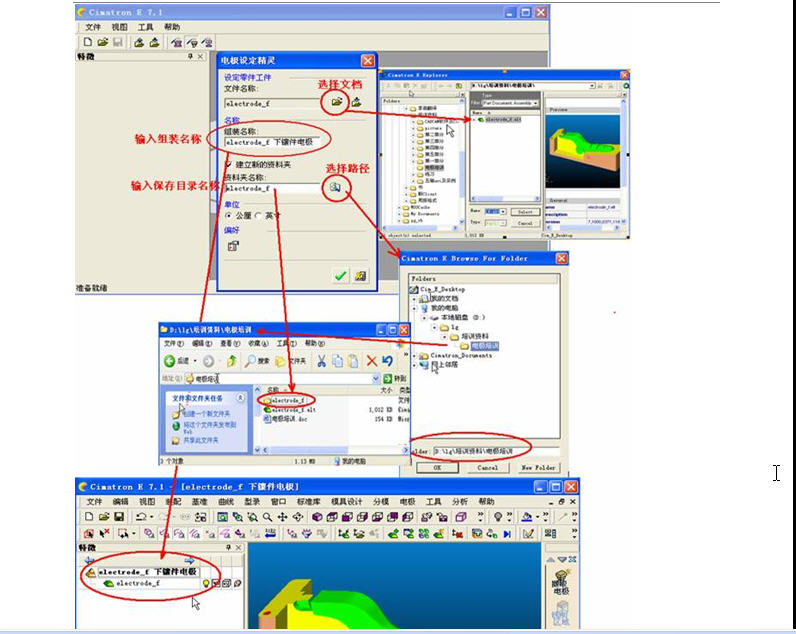The width and height of the screenshot is (796, 634).
Task: Open the 模具设计 menu in the bottom Cimatron window
Action: click(347, 502)
